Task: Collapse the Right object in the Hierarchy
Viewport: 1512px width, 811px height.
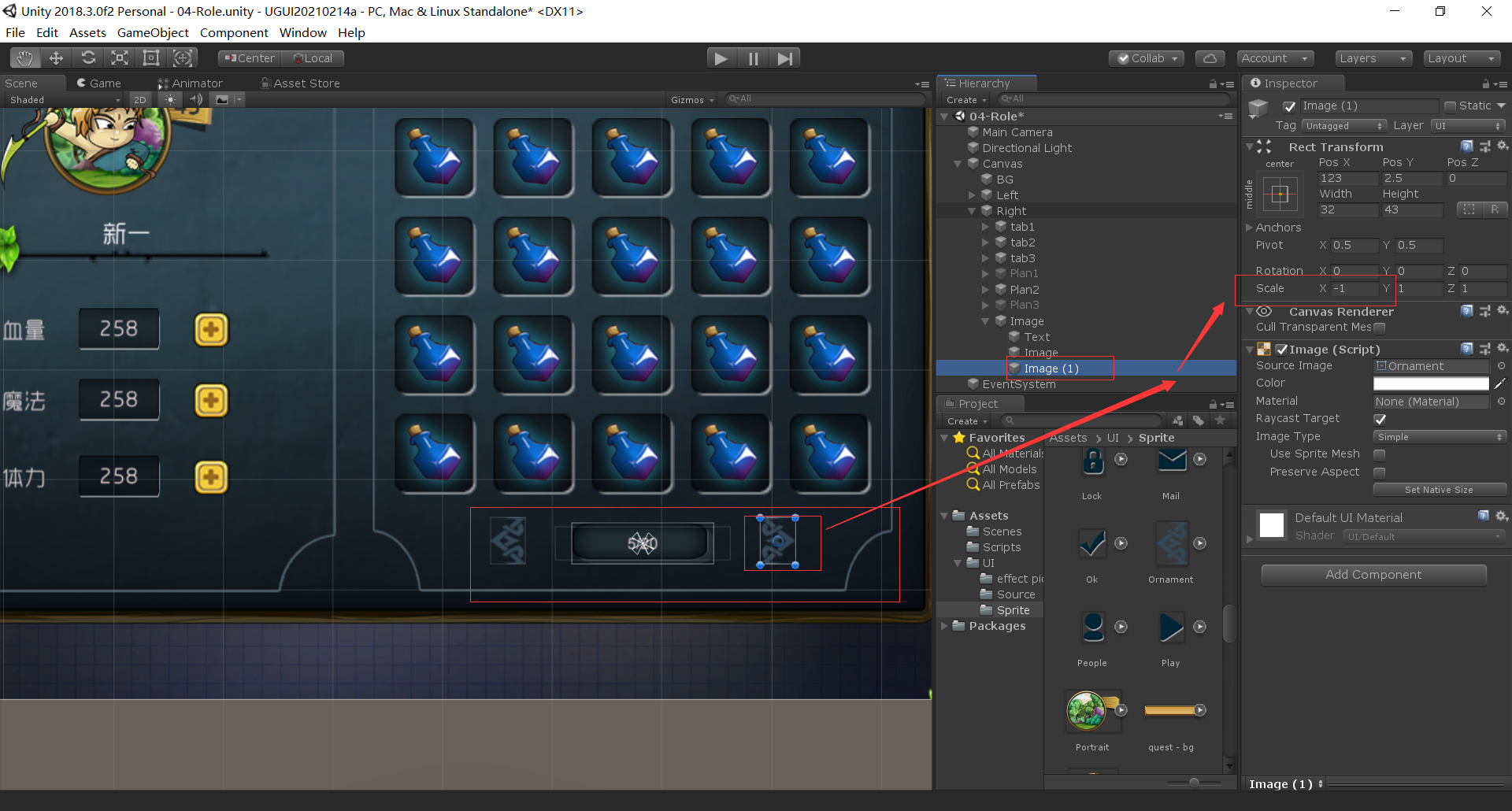Action: pos(973,210)
